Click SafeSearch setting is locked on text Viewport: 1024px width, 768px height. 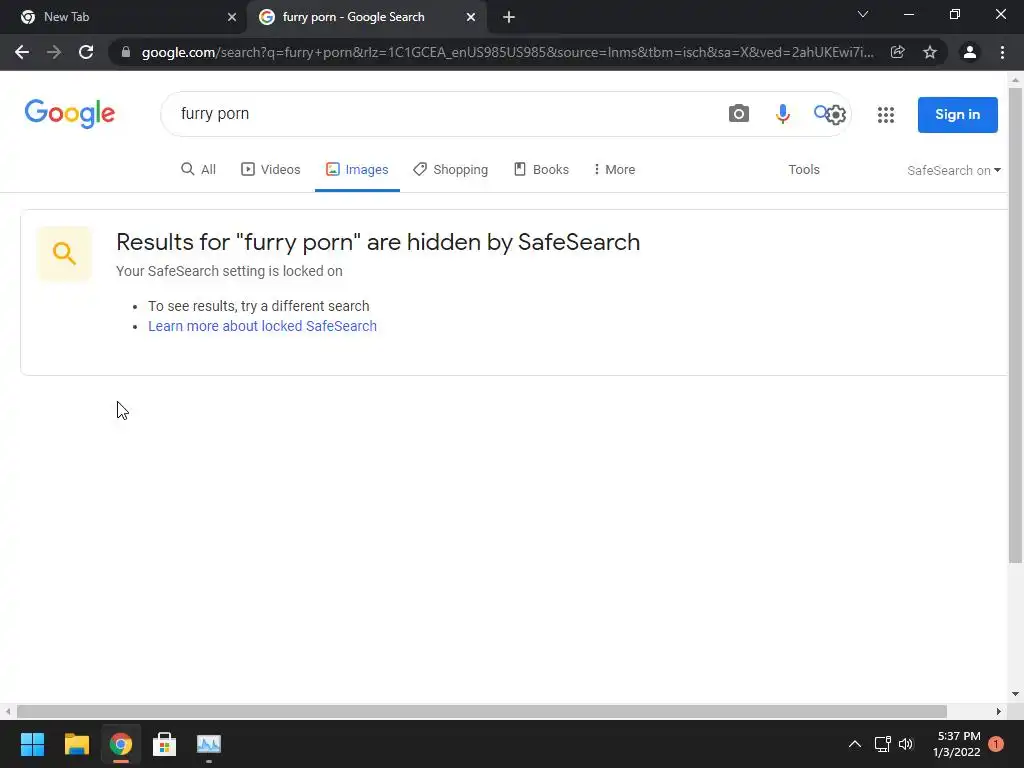point(229,271)
